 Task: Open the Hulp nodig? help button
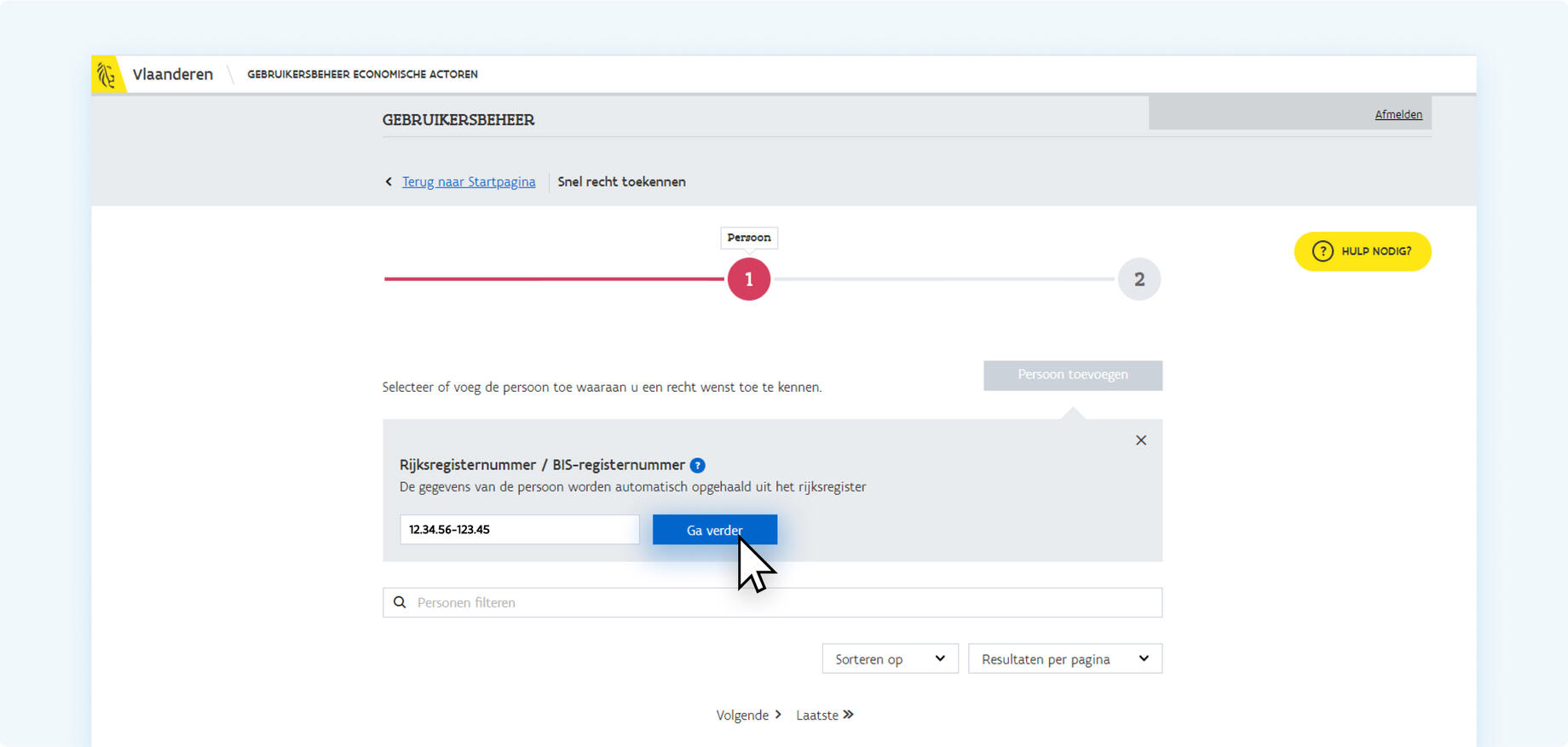1362,251
